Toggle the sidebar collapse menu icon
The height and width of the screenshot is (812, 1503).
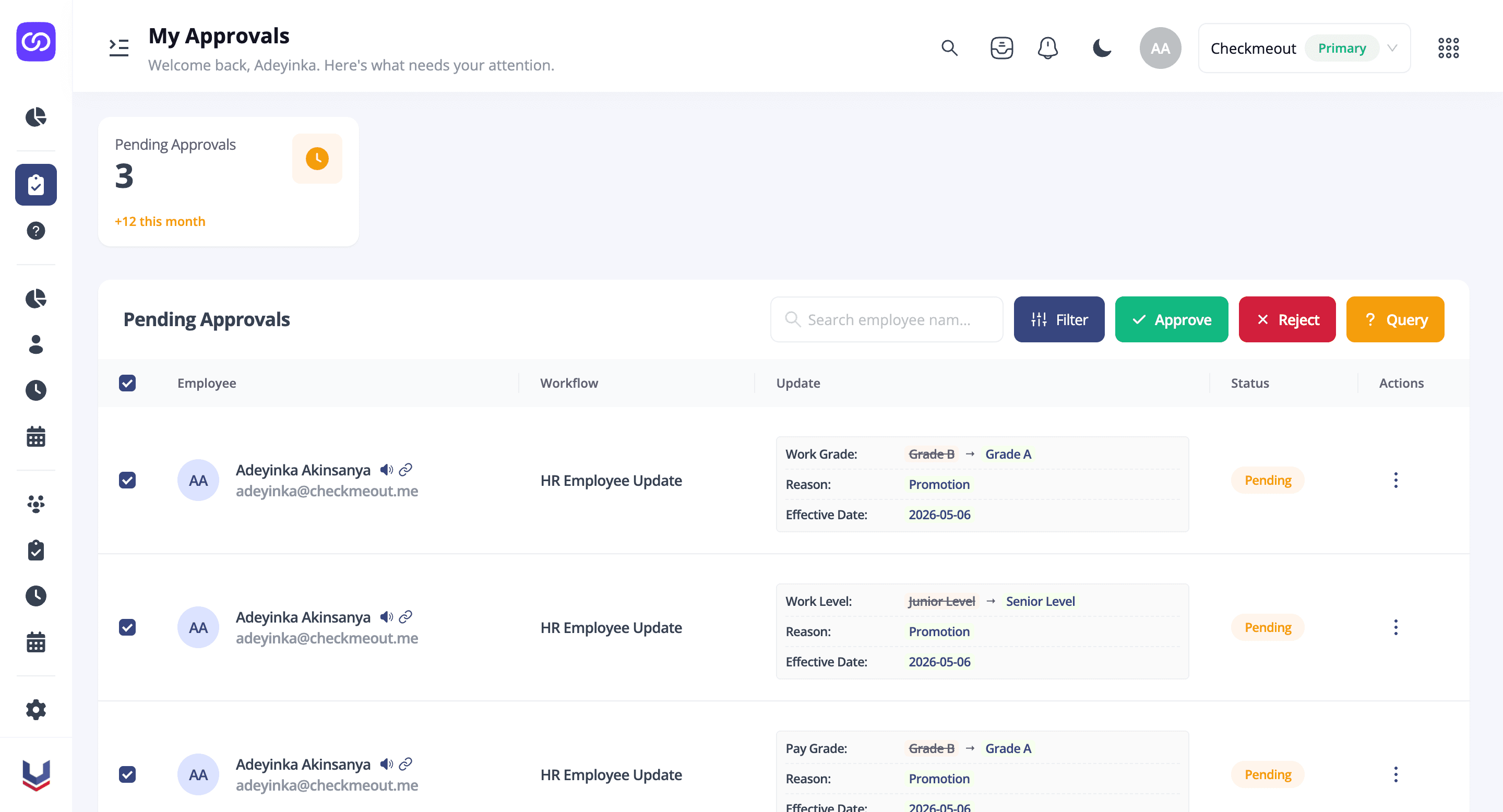119,47
